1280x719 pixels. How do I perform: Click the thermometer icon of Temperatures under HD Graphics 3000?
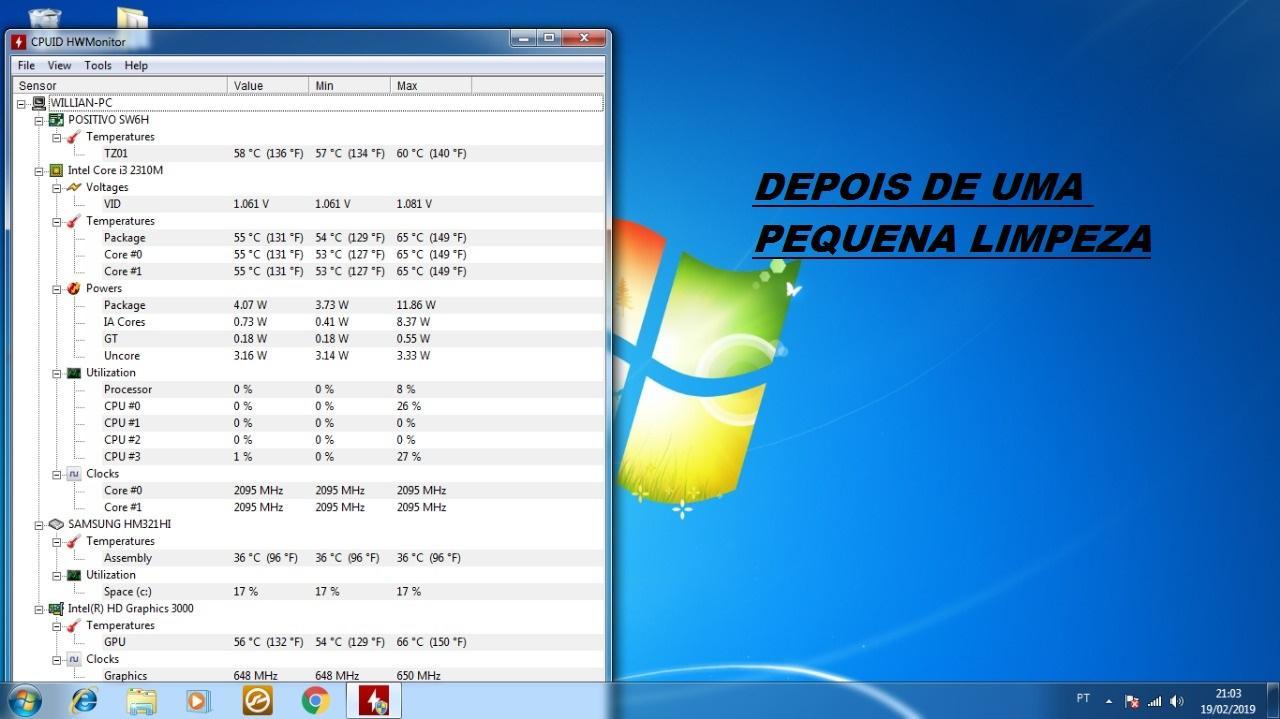click(x=73, y=625)
